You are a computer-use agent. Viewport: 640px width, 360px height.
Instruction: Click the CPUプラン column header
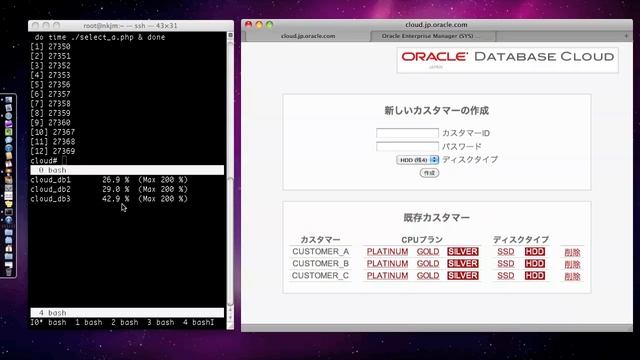click(422, 240)
